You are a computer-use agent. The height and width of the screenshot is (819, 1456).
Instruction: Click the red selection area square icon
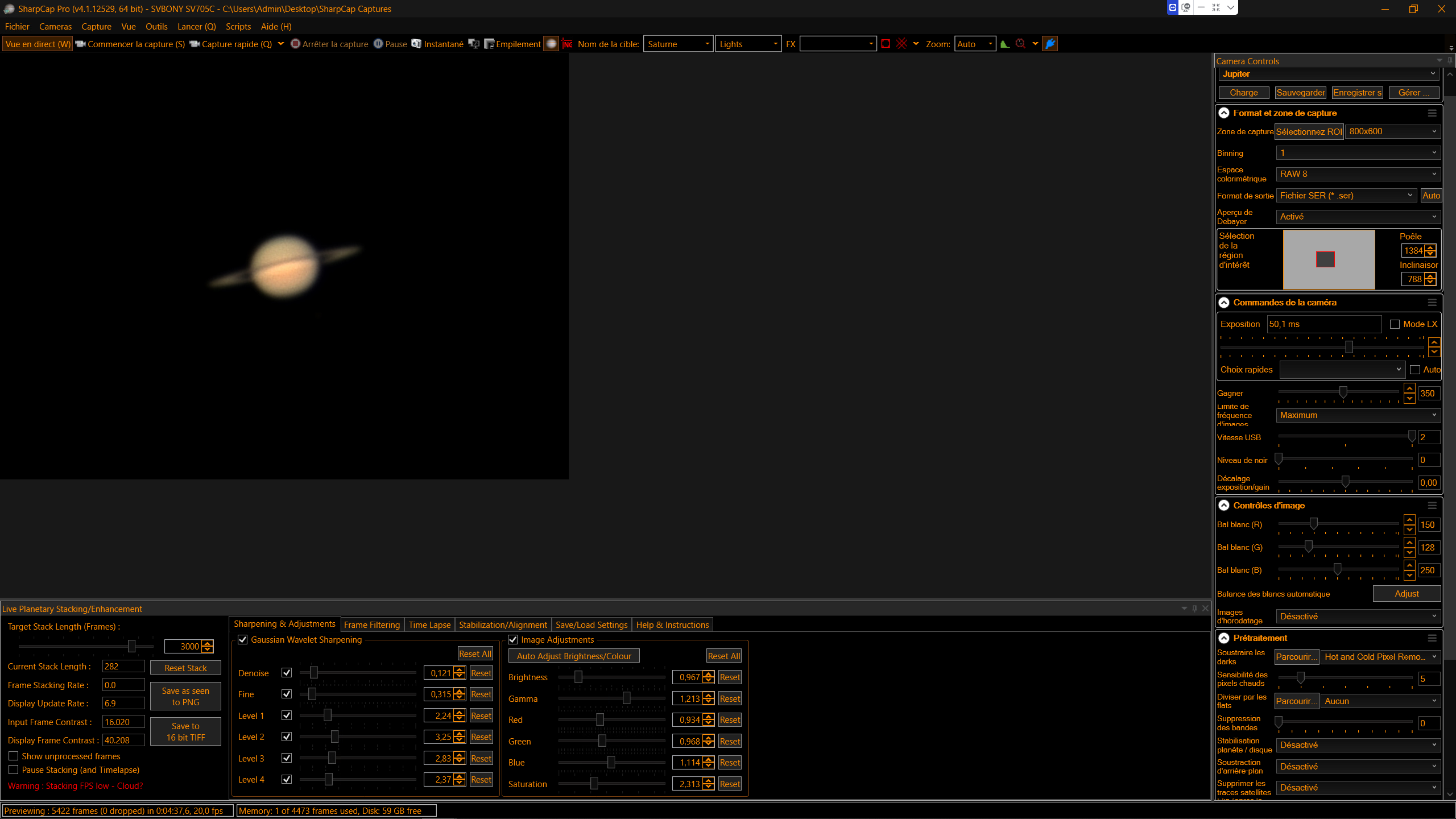coord(886,44)
